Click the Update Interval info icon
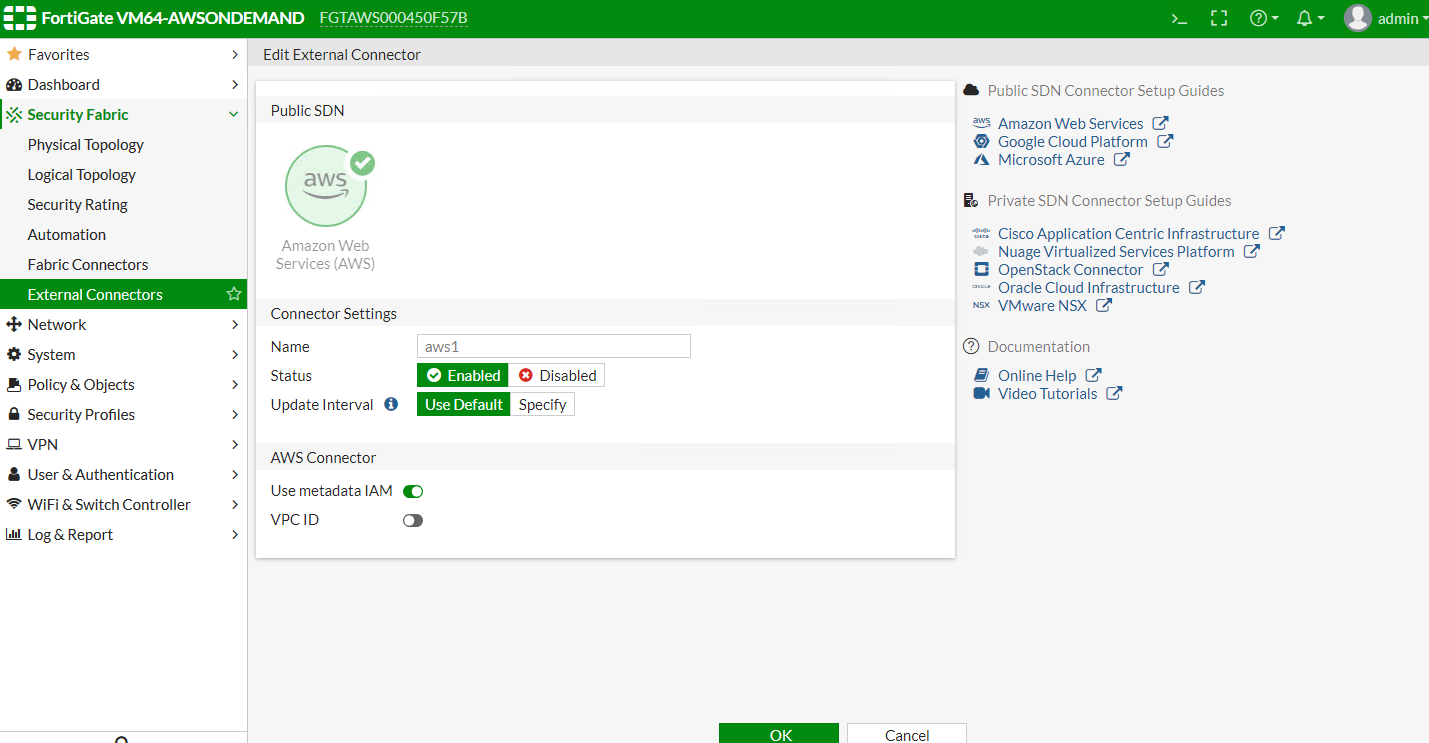 pos(391,404)
